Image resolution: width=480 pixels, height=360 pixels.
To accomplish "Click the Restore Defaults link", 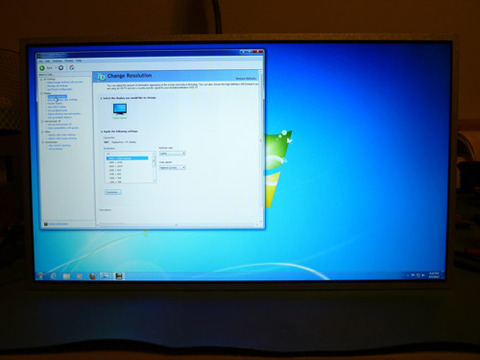I will click(x=246, y=79).
